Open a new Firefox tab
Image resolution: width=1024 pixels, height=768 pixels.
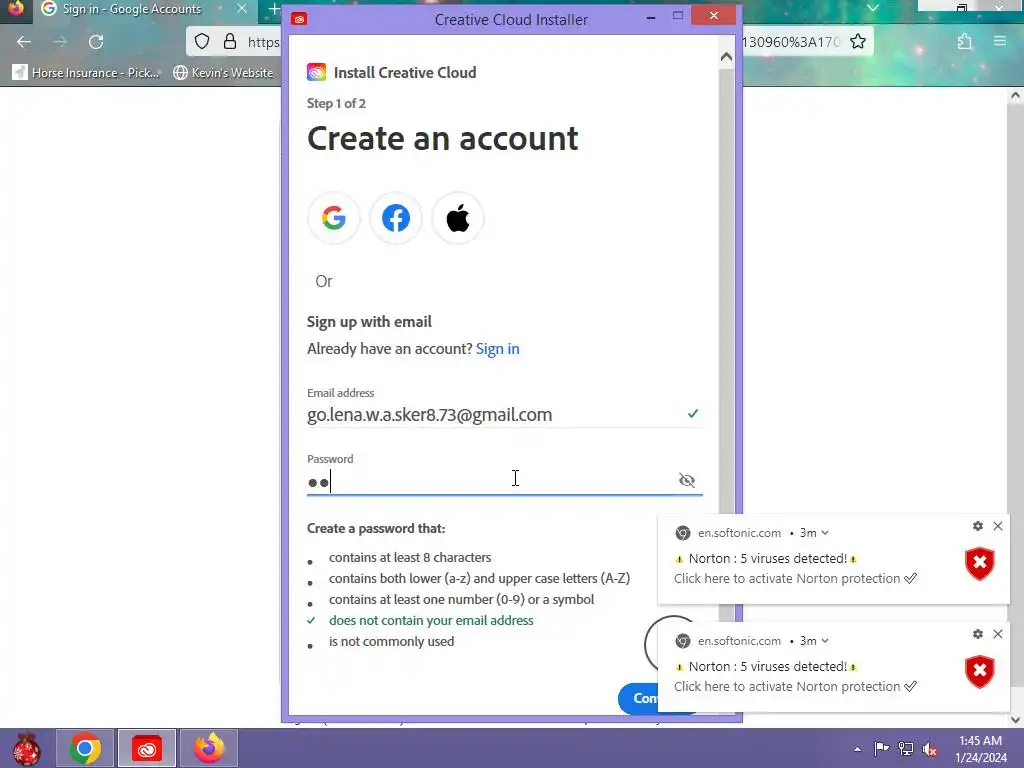click(x=274, y=9)
